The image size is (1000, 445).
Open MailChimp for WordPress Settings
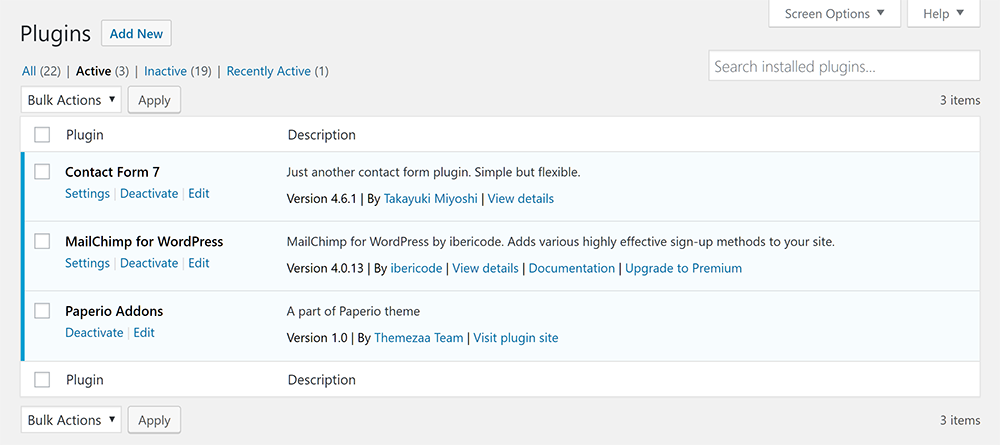point(87,263)
